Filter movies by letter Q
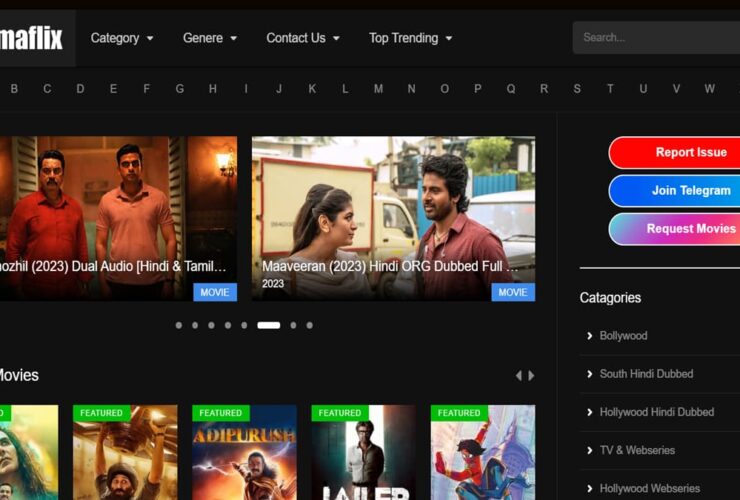This screenshot has height=500, width=740. pos(511,89)
